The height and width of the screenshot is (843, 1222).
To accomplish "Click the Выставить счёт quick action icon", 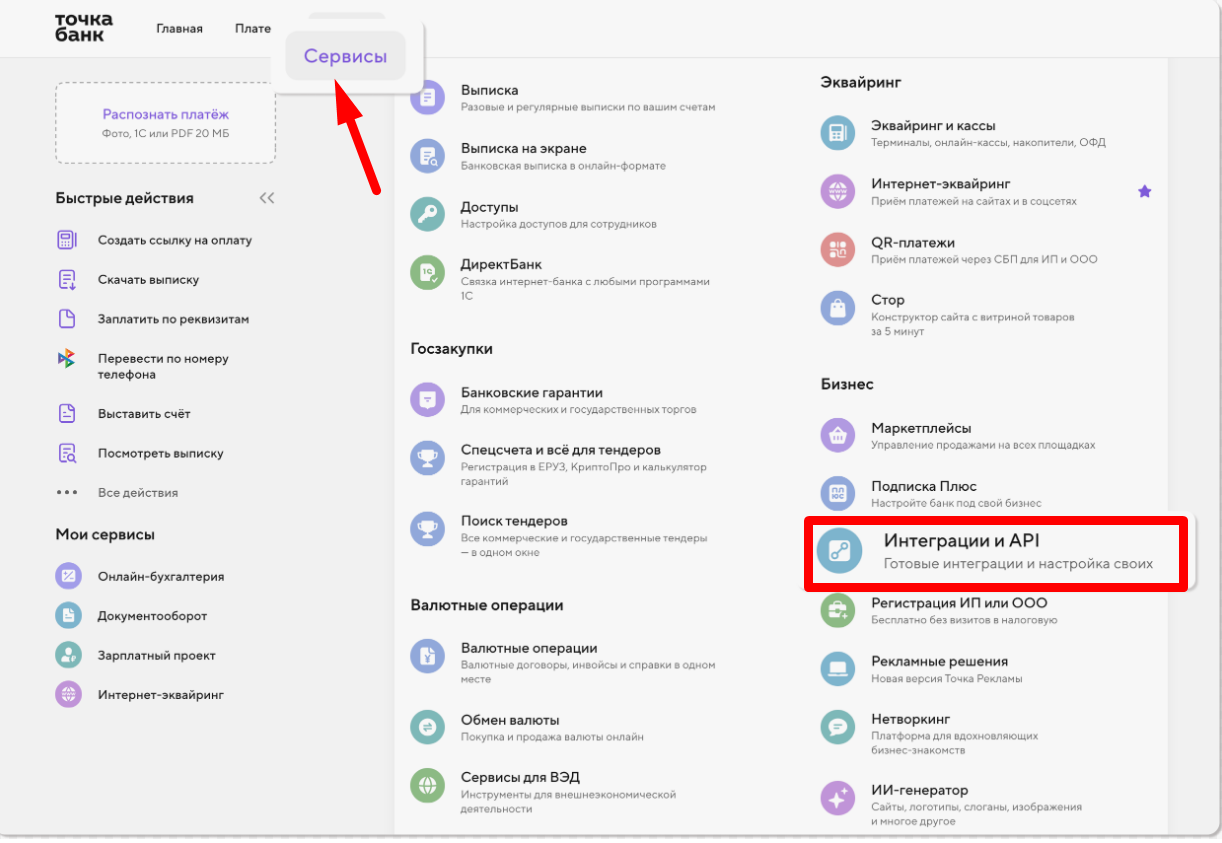I will [x=67, y=413].
